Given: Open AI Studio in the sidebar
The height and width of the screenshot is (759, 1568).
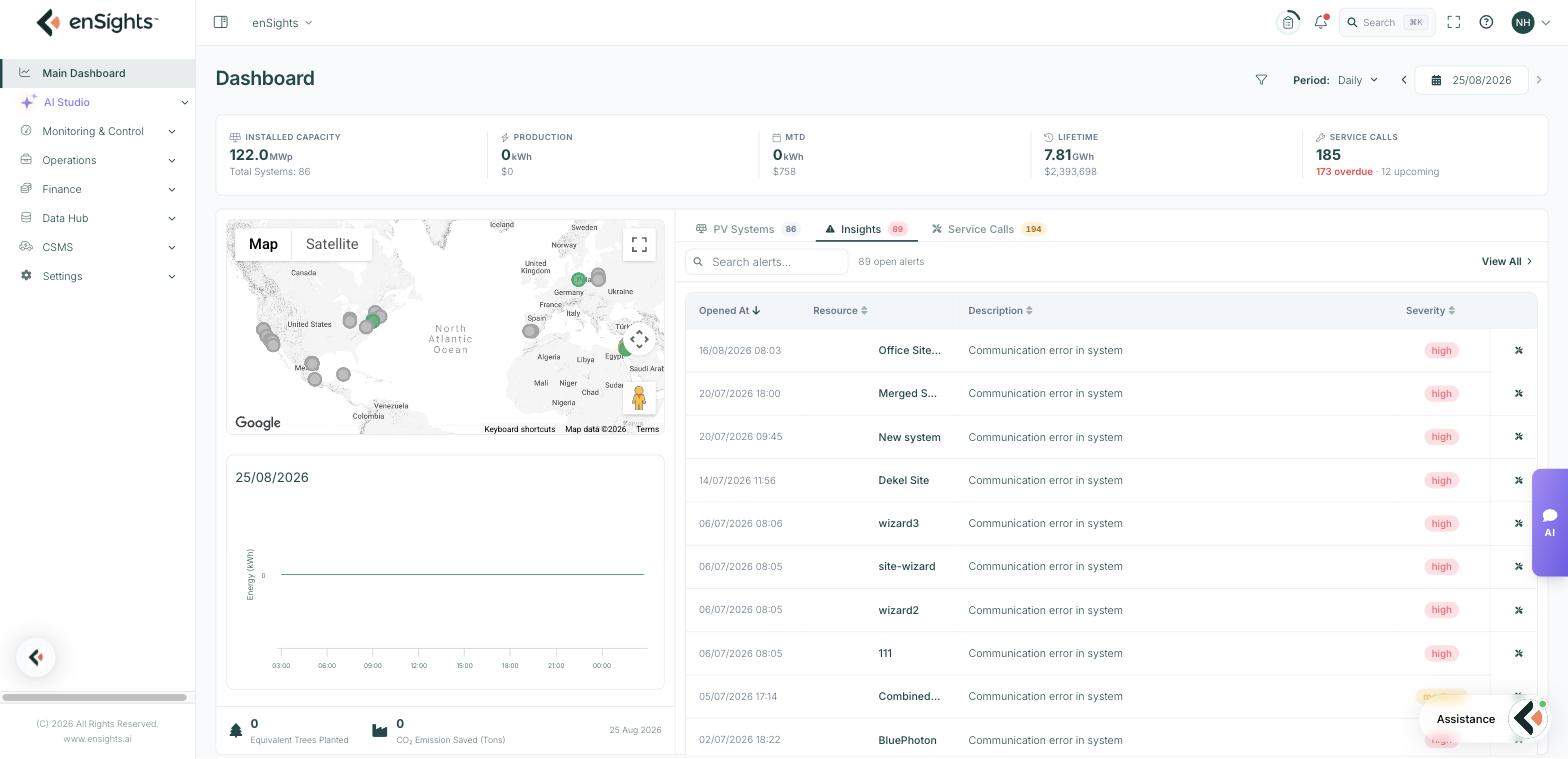Looking at the screenshot, I should pos(98,102).
